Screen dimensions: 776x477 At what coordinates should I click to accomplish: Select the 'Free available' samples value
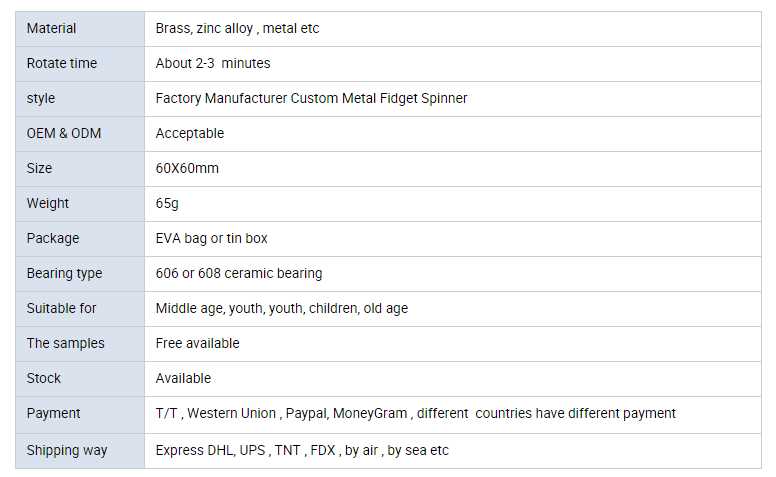click(x=198, y=343)
